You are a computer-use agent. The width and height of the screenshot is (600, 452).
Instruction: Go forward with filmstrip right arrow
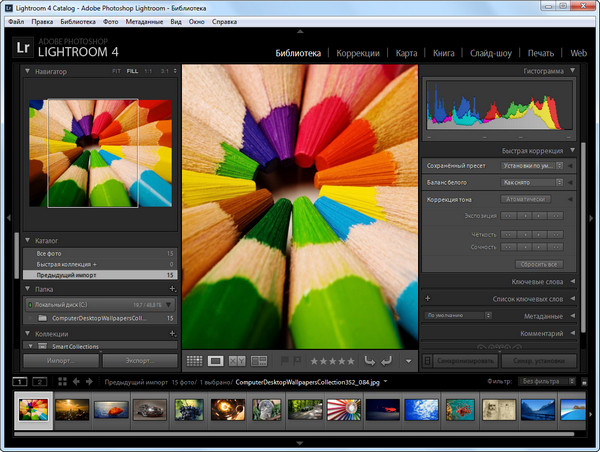[90, 382]
